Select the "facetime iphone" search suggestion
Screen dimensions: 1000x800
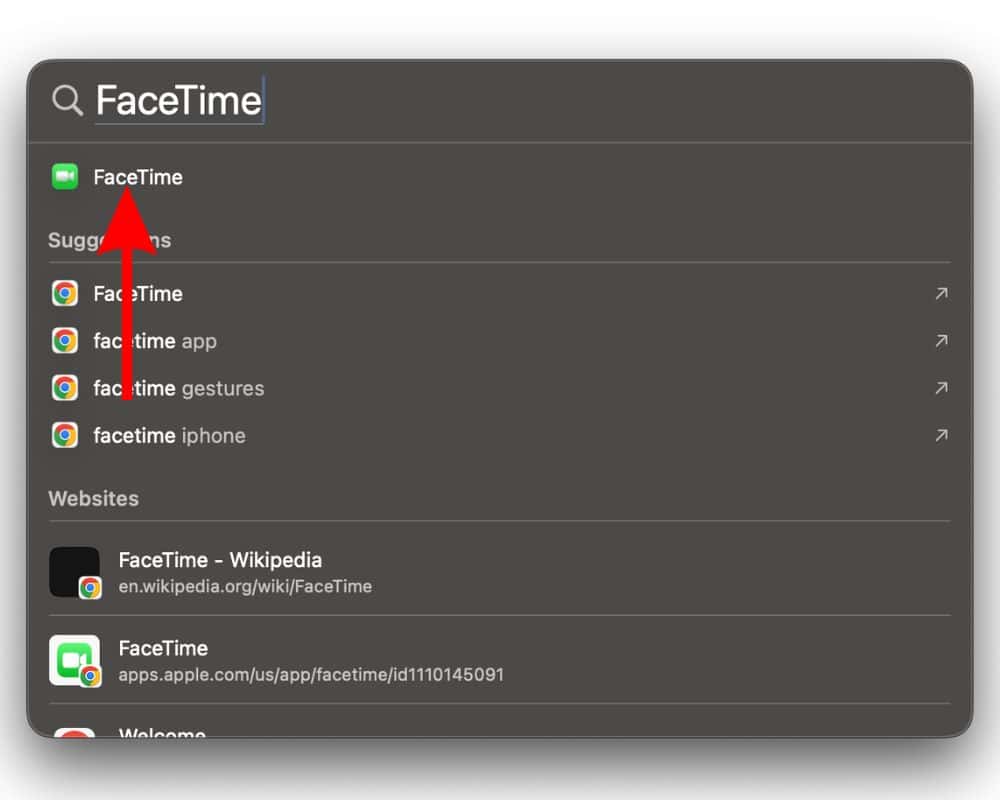coord(169,435)
